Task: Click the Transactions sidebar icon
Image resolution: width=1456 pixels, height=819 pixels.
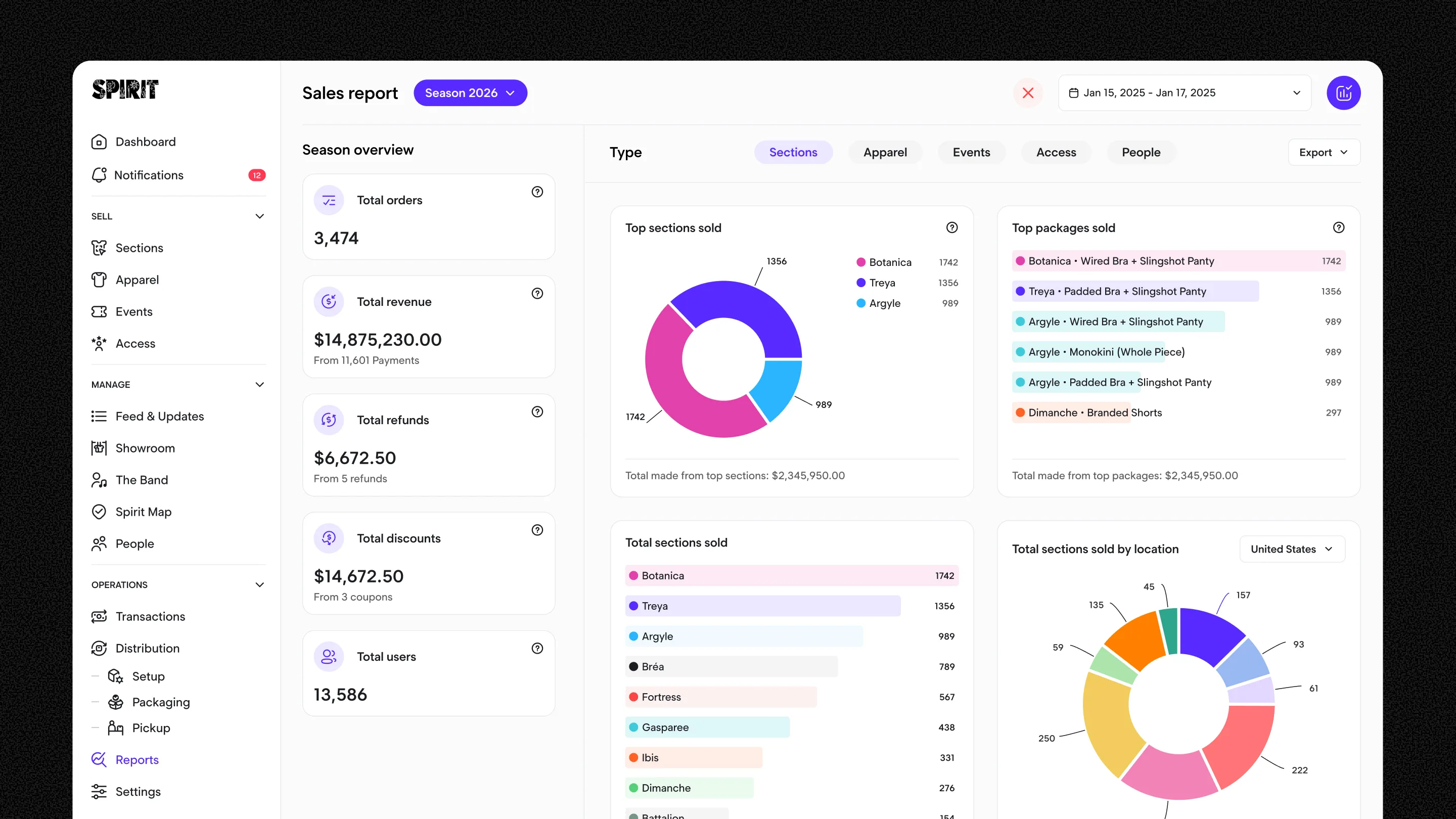Action: pos(99,616)
